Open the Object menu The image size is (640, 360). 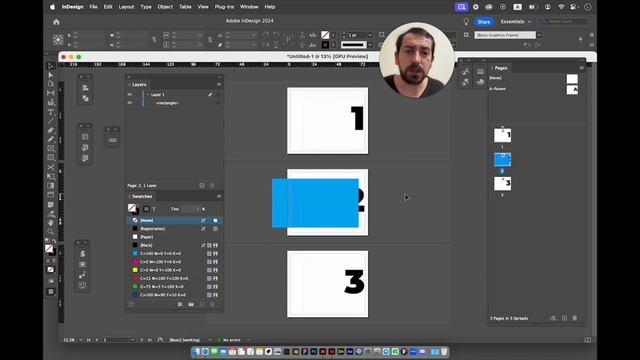(165, 7)
